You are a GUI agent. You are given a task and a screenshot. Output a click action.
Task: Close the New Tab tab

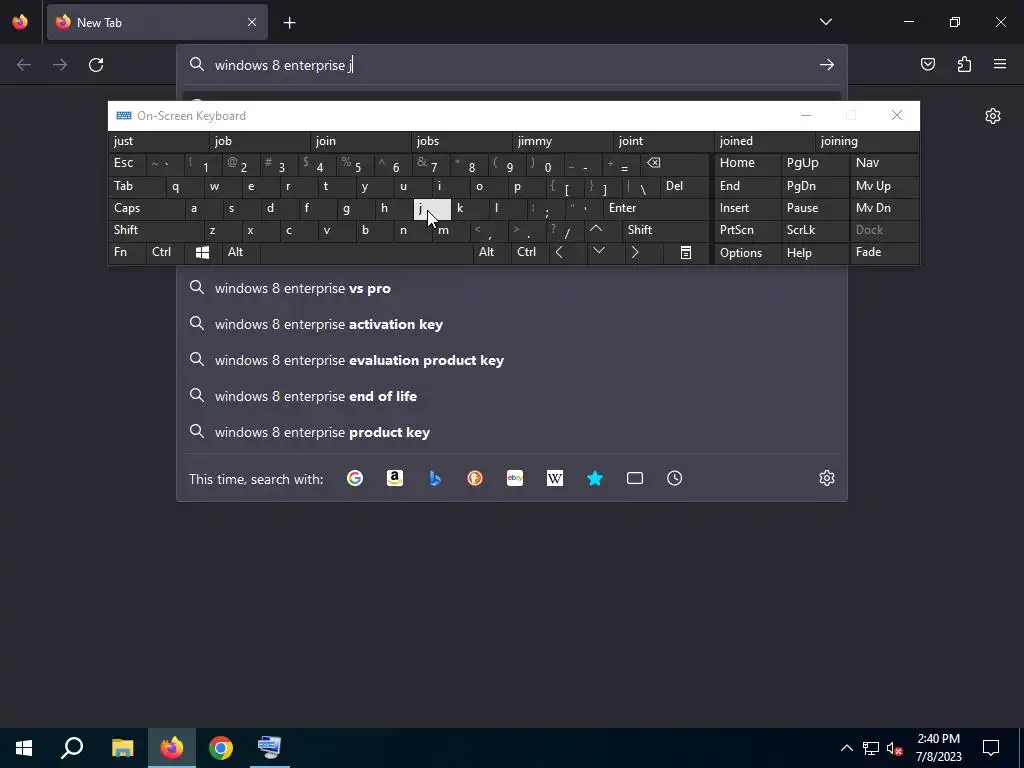(252, 22)
